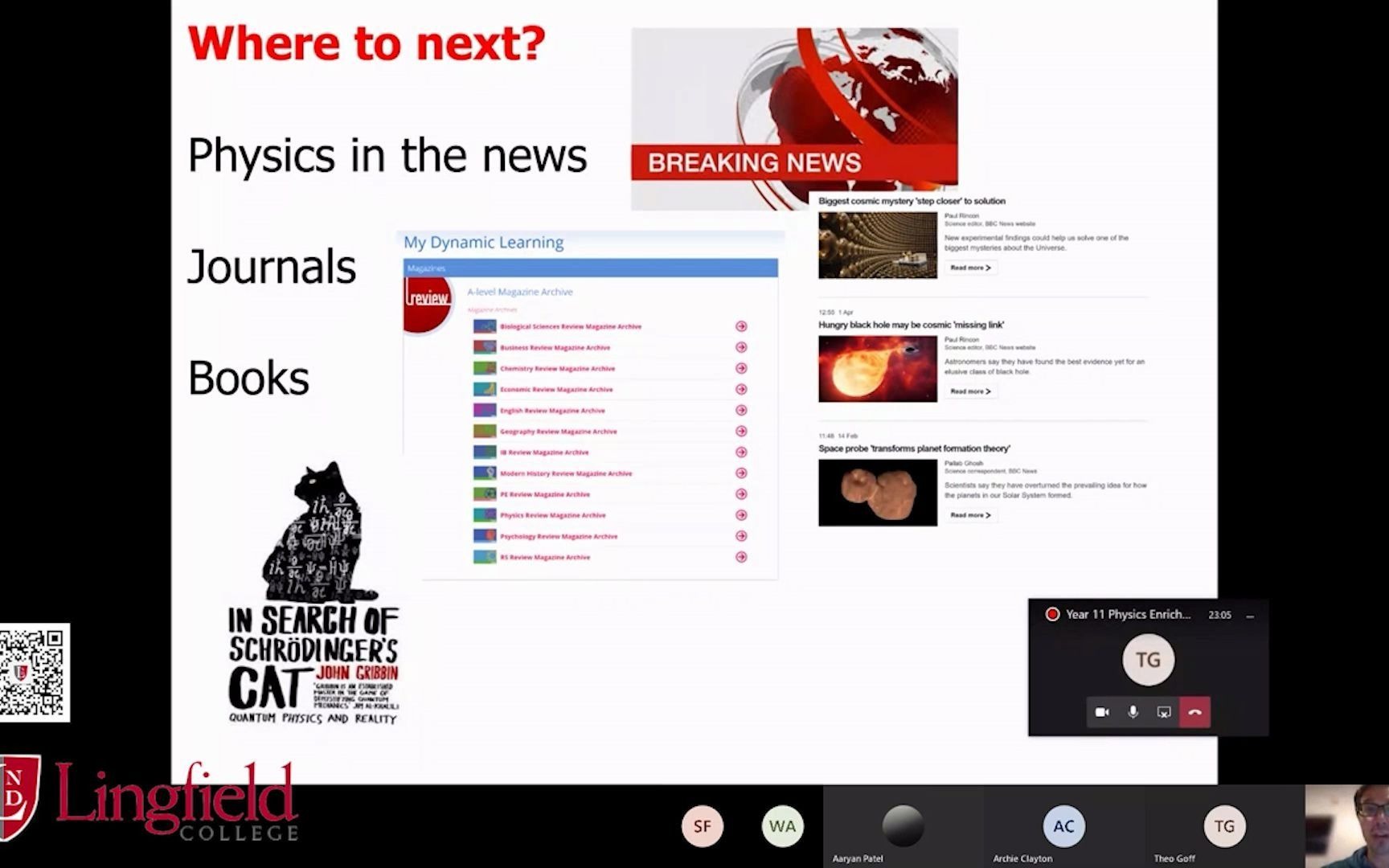Open Business Review Magazine Archive link
The image size is (1389, 868).
coord(555,347)
